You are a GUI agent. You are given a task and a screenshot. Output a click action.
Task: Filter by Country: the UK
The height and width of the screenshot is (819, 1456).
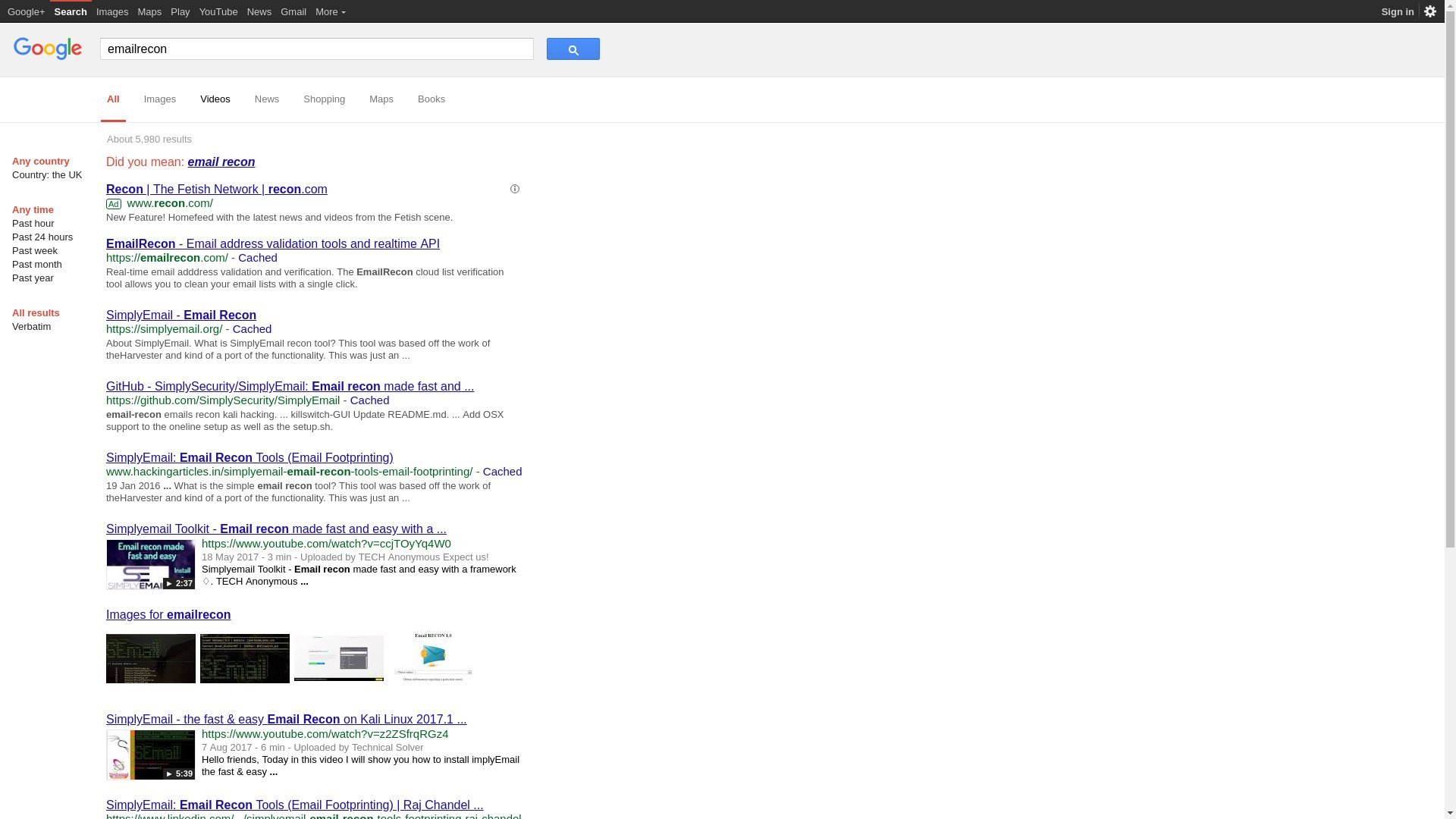(x=47, y=175)
